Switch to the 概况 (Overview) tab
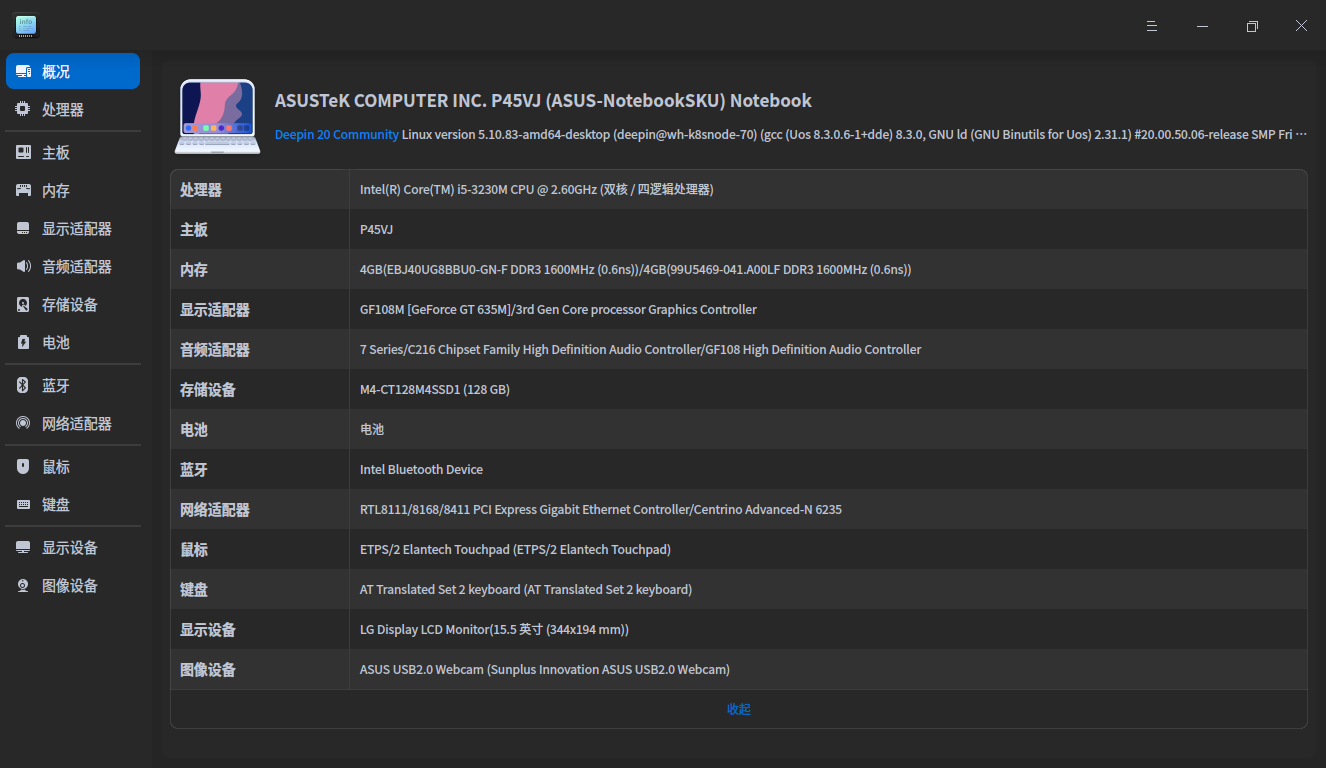 point(72,70)
